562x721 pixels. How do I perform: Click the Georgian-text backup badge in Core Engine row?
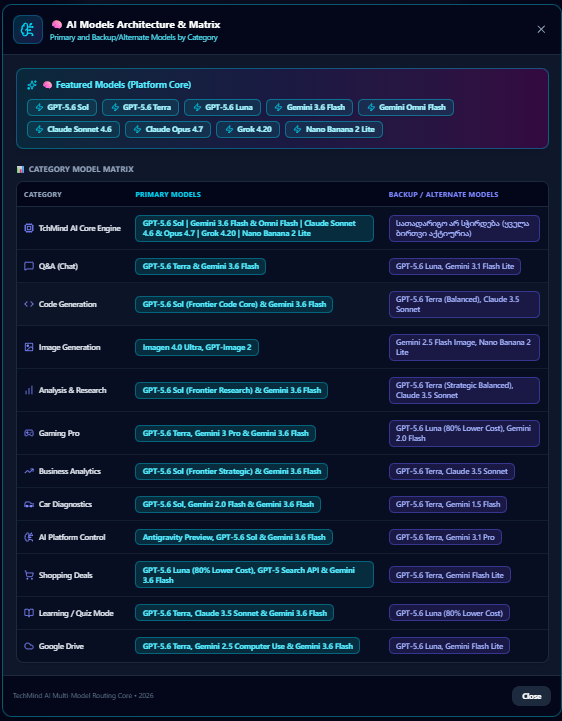[464, 228]
